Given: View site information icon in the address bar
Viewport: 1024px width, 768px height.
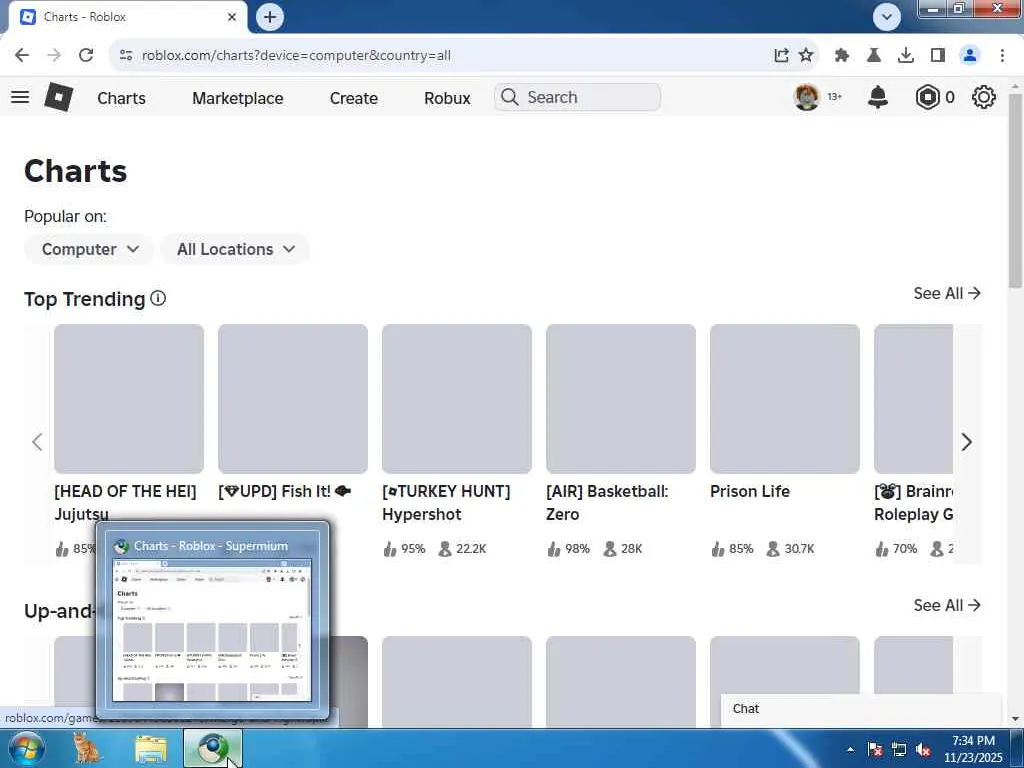Looking at the screenshot, I should point(126,56).
